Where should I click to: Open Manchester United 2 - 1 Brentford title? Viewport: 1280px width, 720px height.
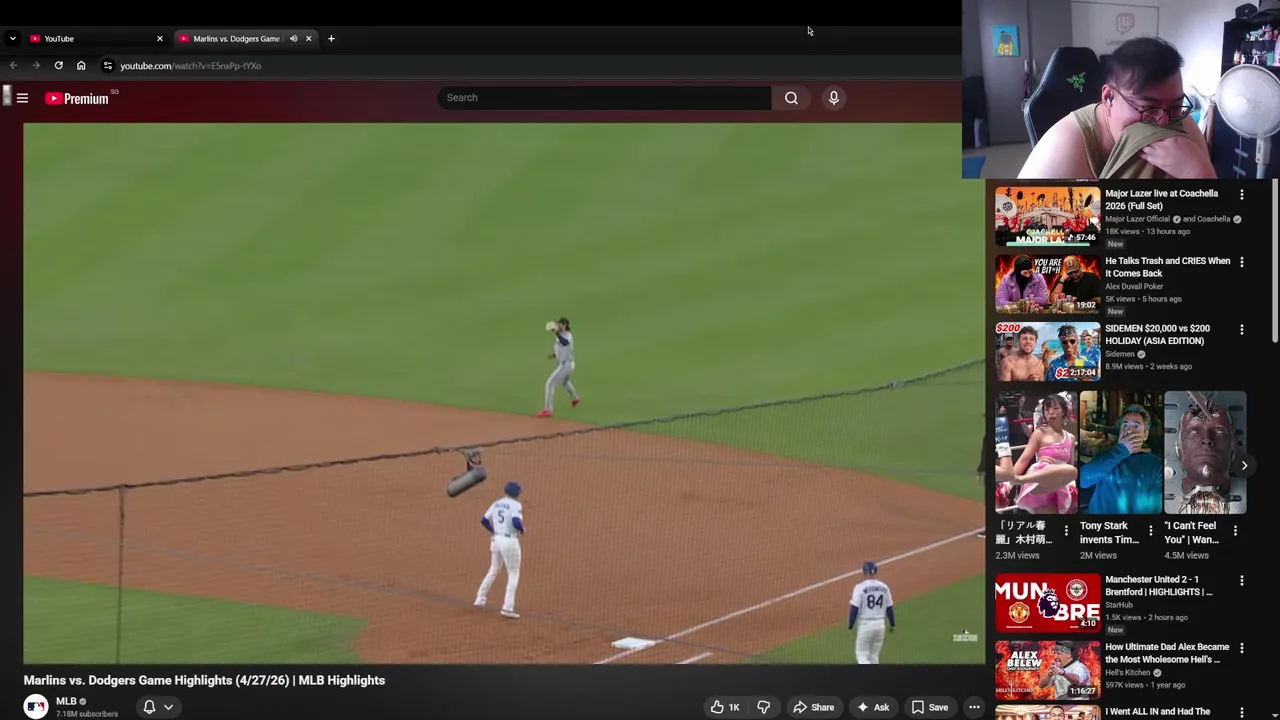[1159, 585]
